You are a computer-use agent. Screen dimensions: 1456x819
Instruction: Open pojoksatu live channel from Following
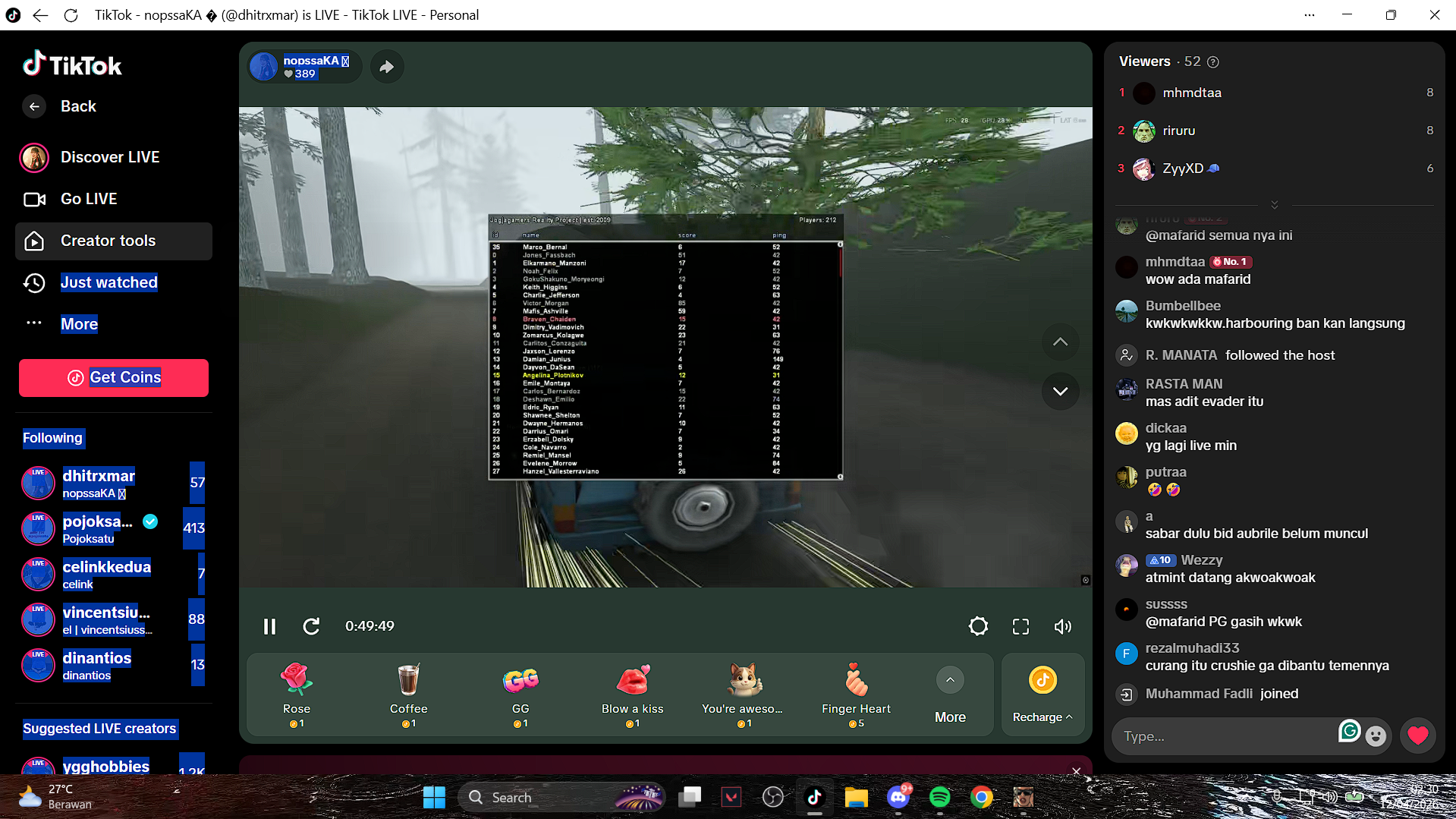114,529
